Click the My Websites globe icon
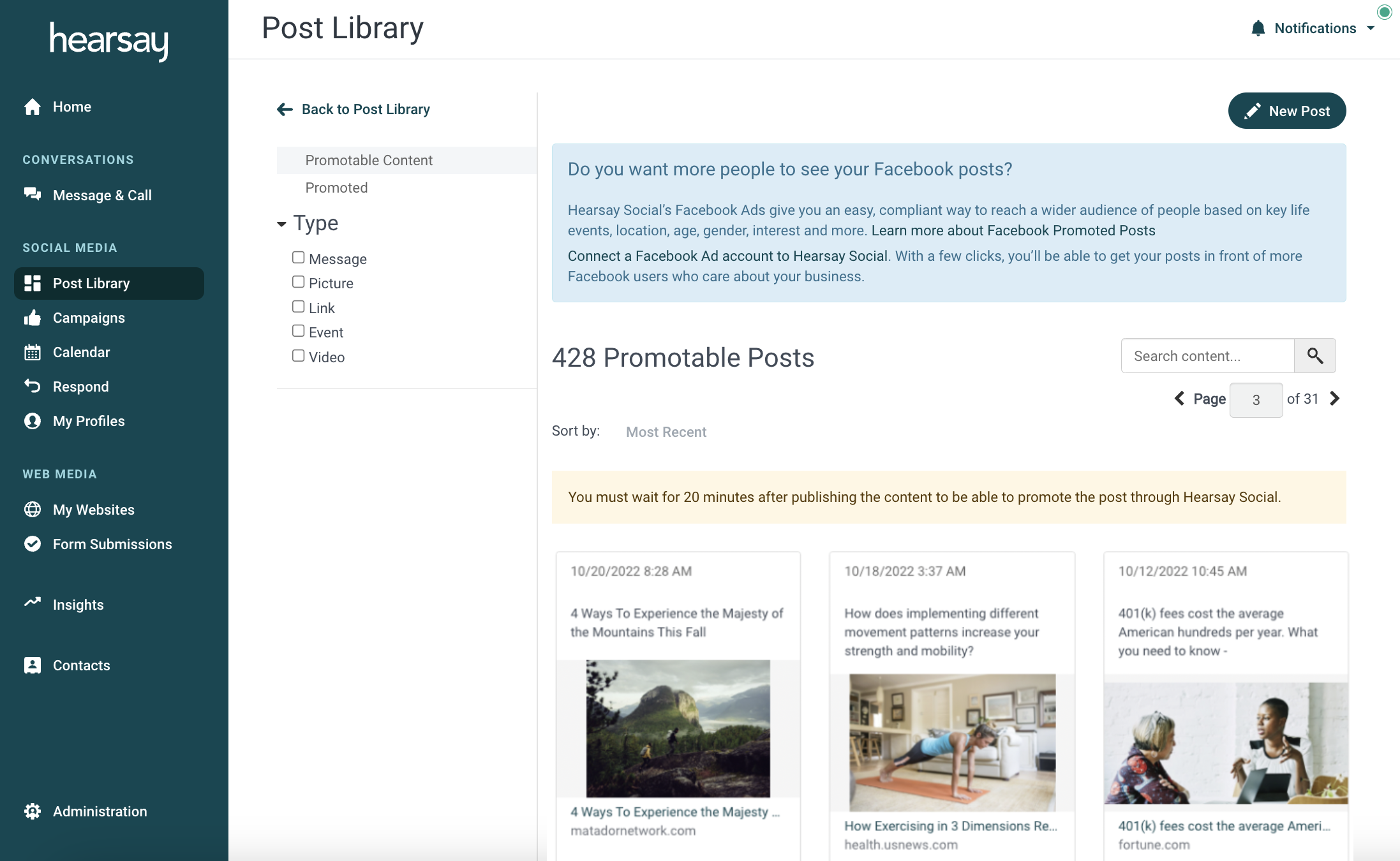Screen dimensions: 1400x861 coord(33,509)
